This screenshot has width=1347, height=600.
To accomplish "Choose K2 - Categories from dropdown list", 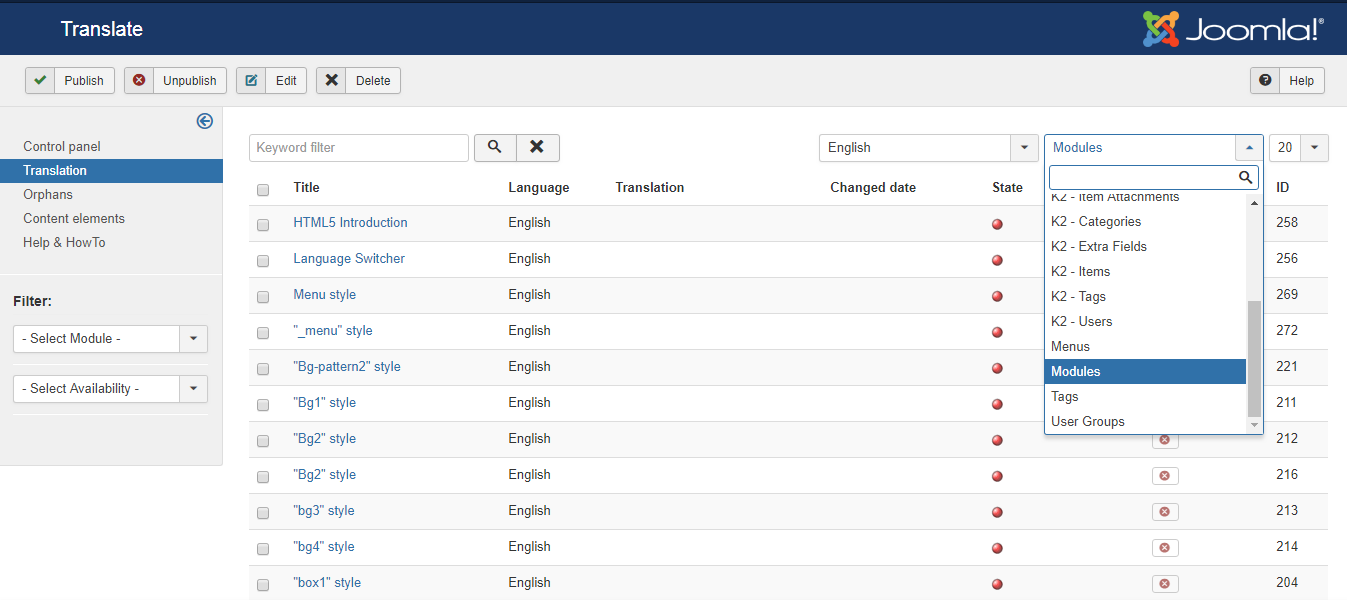I will click(x=1146, y=221).
